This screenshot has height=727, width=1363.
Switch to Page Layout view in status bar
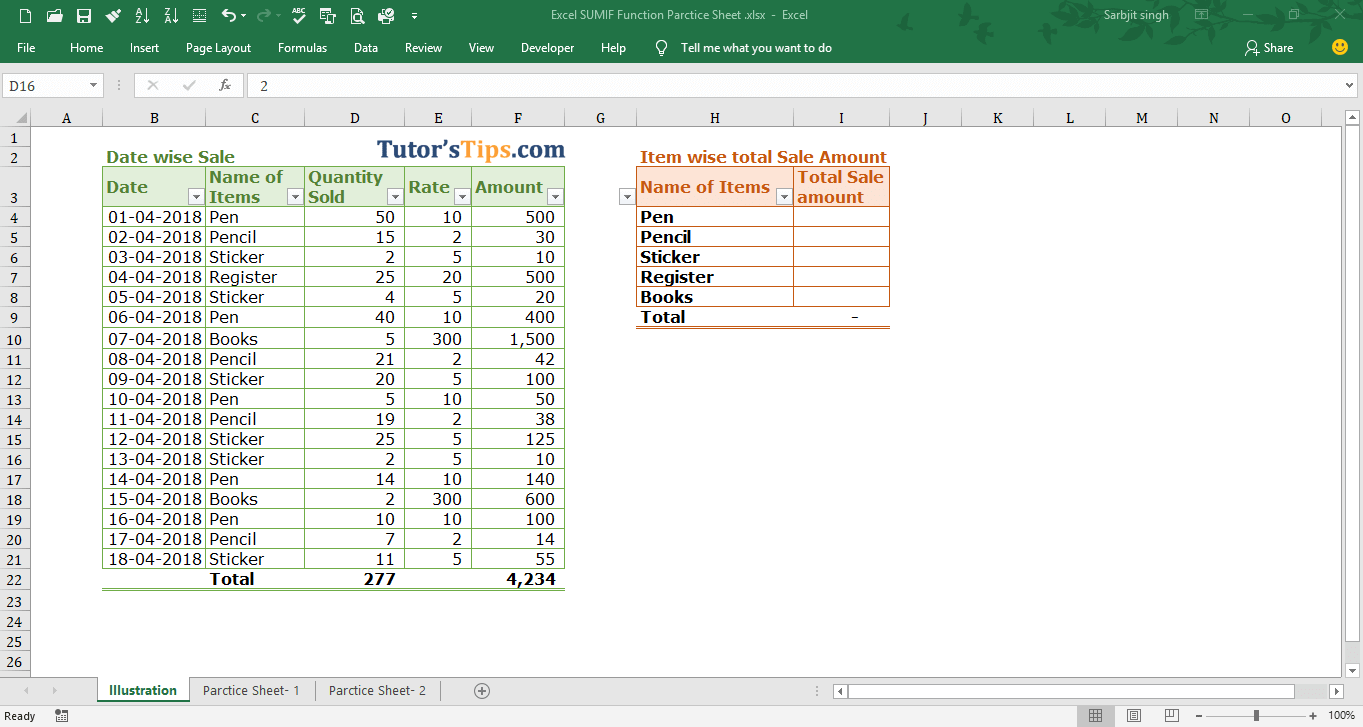pos(1133,716)
